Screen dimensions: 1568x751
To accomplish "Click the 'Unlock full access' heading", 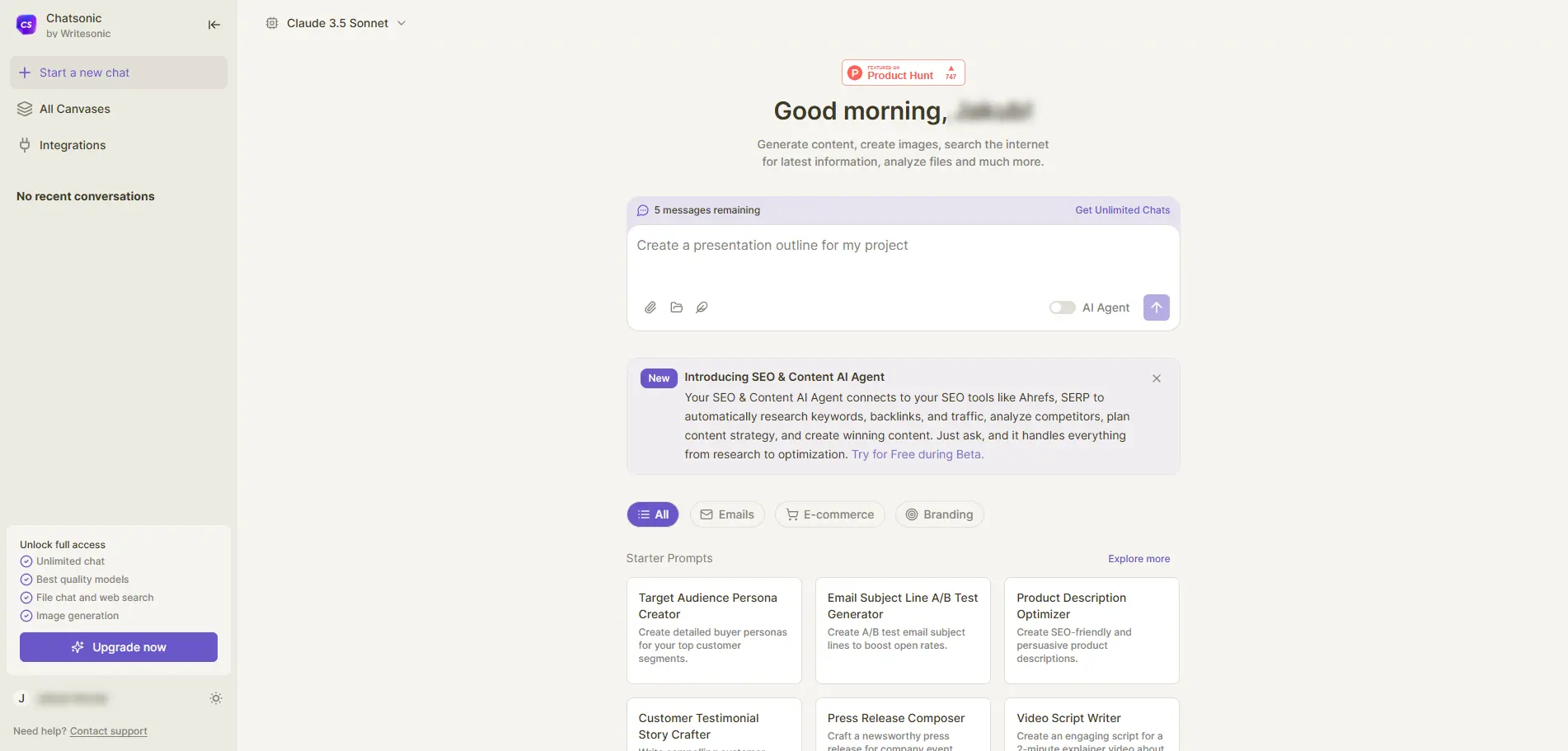I will [63, 545].
